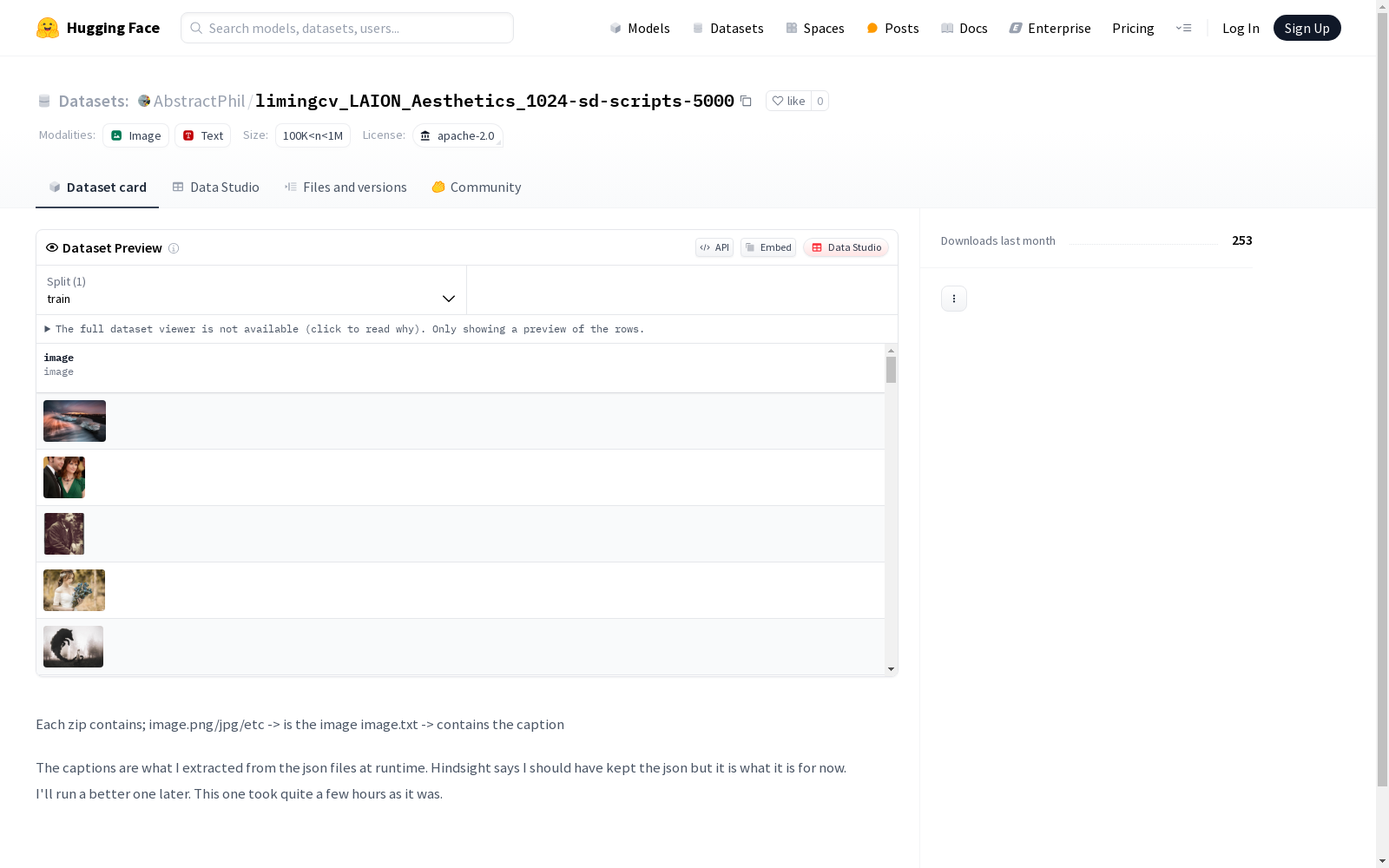The image size is (1389, 868).
Task: View Pricing page
Action: pyautogui.click(x=1133, y=28)
